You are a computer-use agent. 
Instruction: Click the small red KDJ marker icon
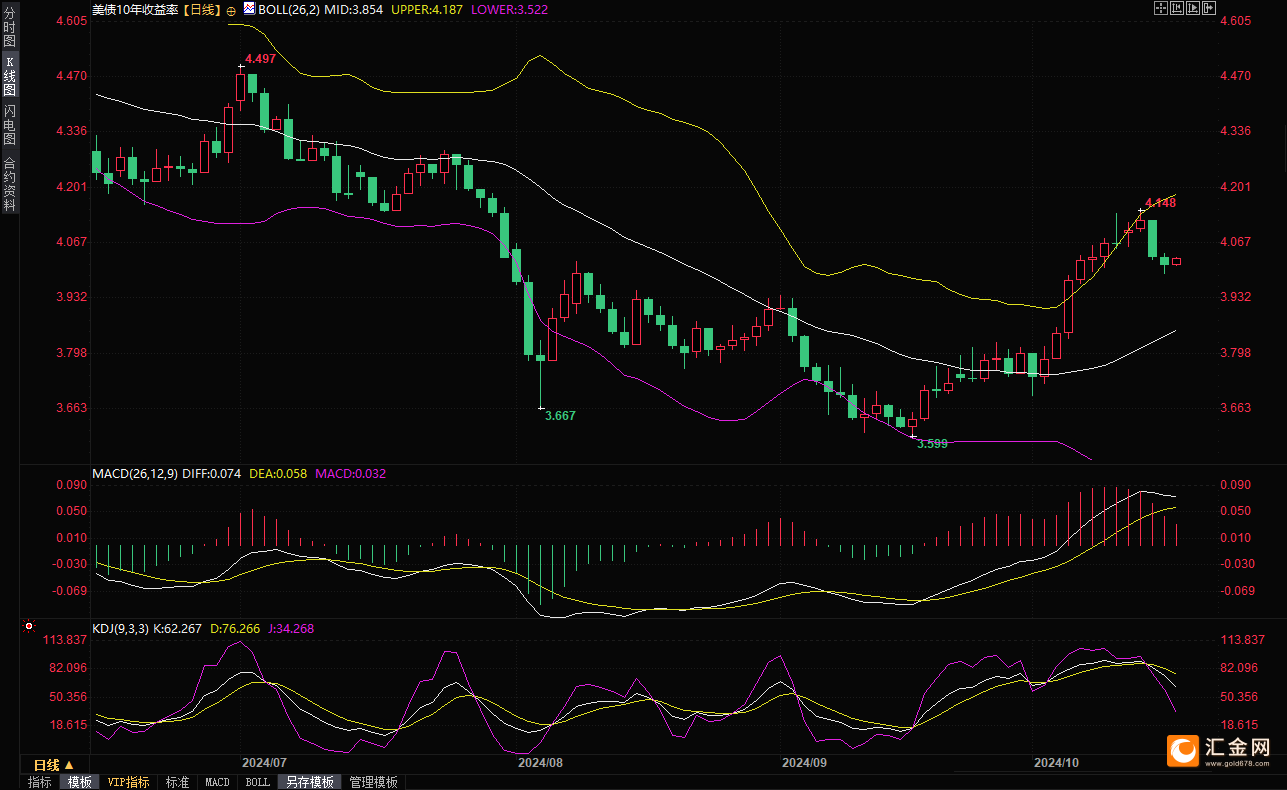[x=28, y=628]
